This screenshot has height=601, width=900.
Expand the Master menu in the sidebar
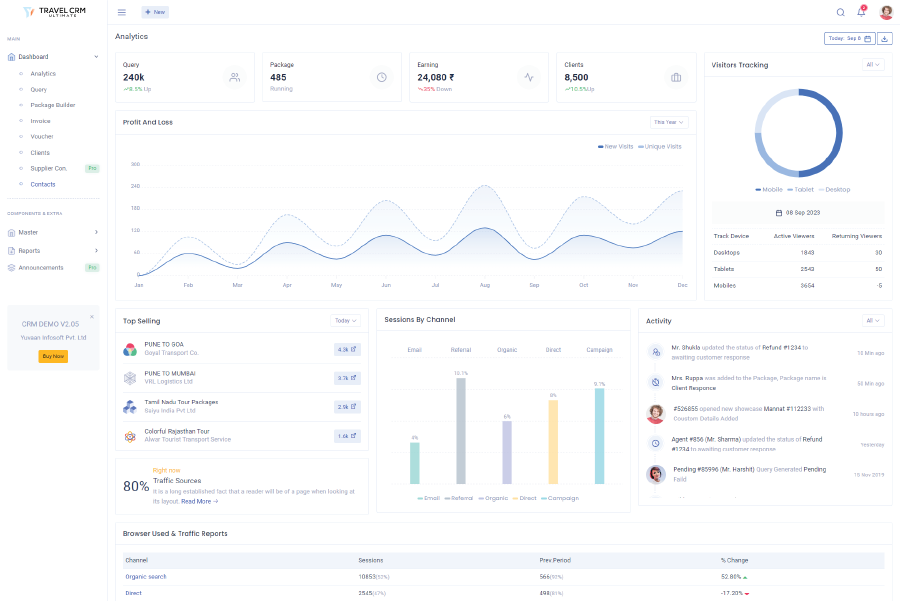pyautogui.click(x=53, y=232)
